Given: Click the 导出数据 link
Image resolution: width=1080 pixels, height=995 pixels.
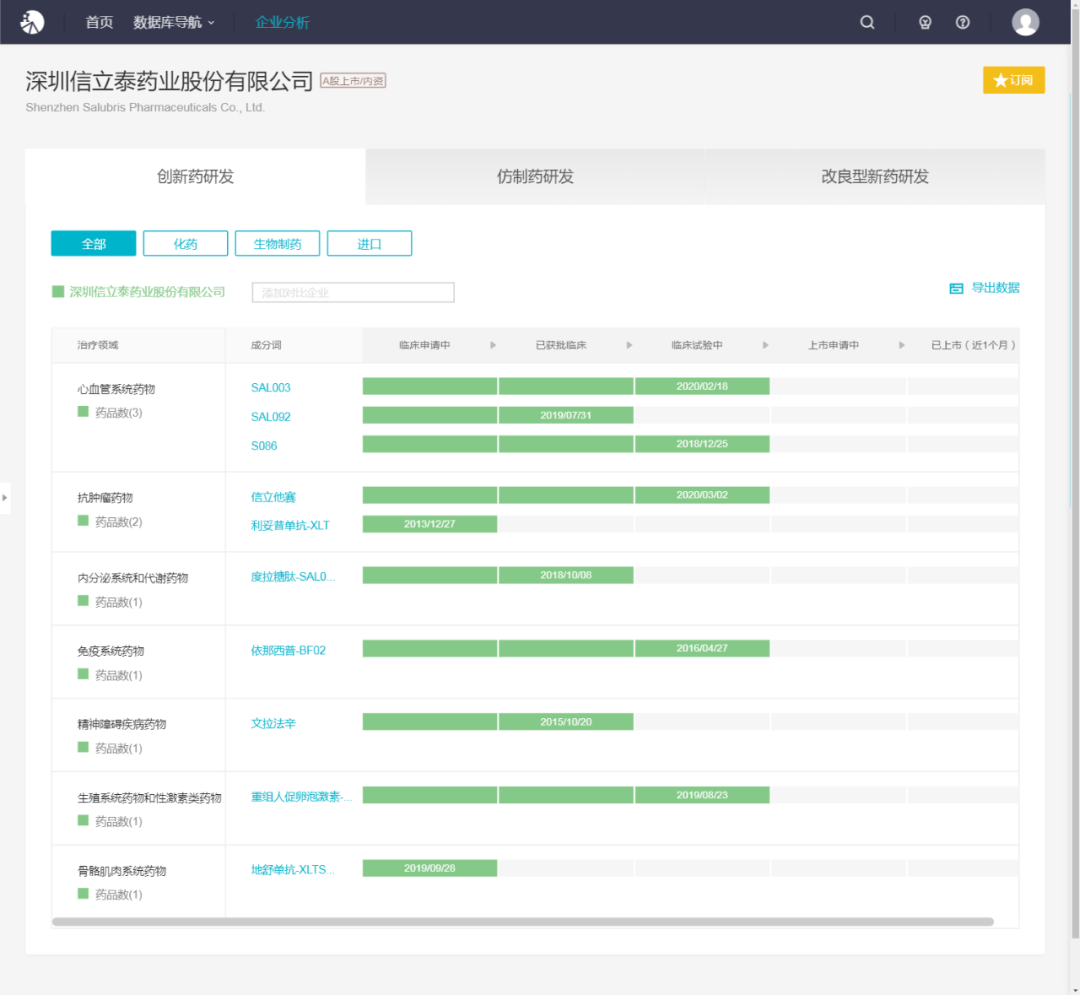Looking at the screenshot, I should 995,288.
